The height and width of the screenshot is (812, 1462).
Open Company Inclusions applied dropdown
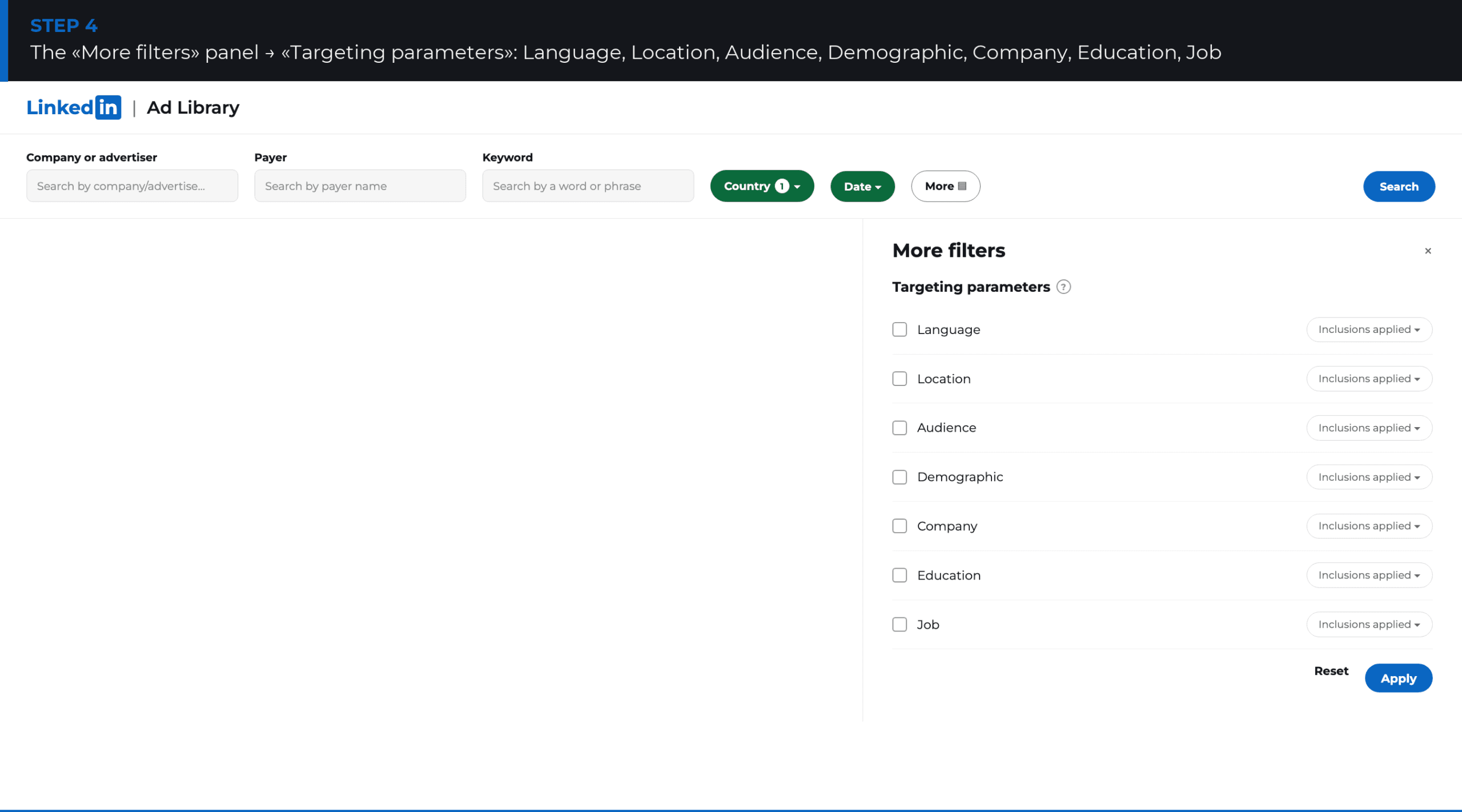click(x=1369, y=526)
